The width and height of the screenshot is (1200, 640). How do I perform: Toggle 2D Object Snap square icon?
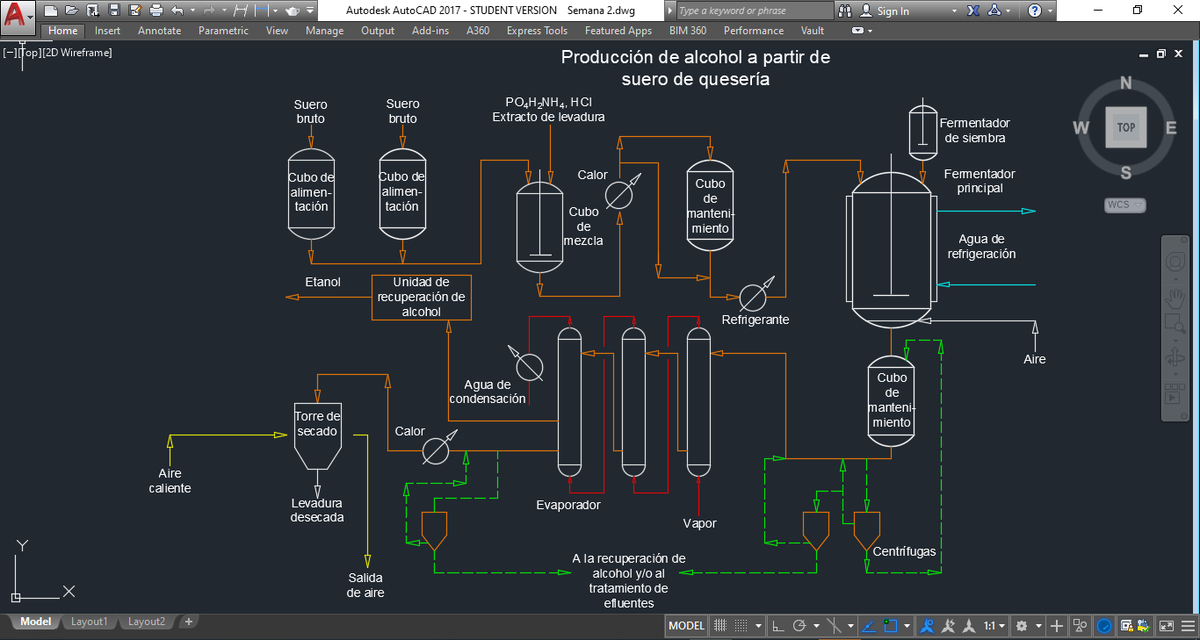[x=890, y=625]
